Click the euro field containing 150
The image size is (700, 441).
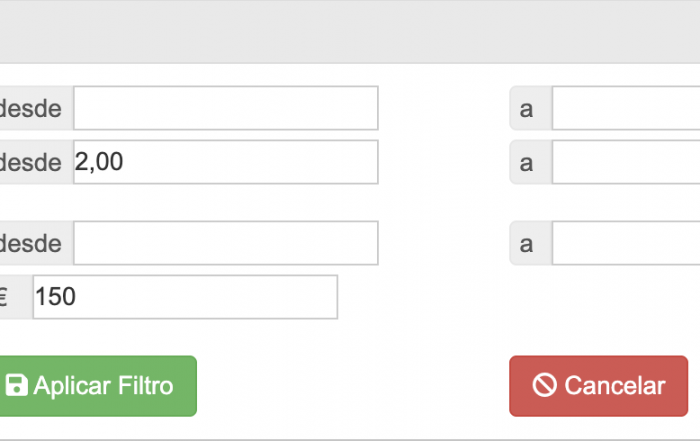pos(185,297)
